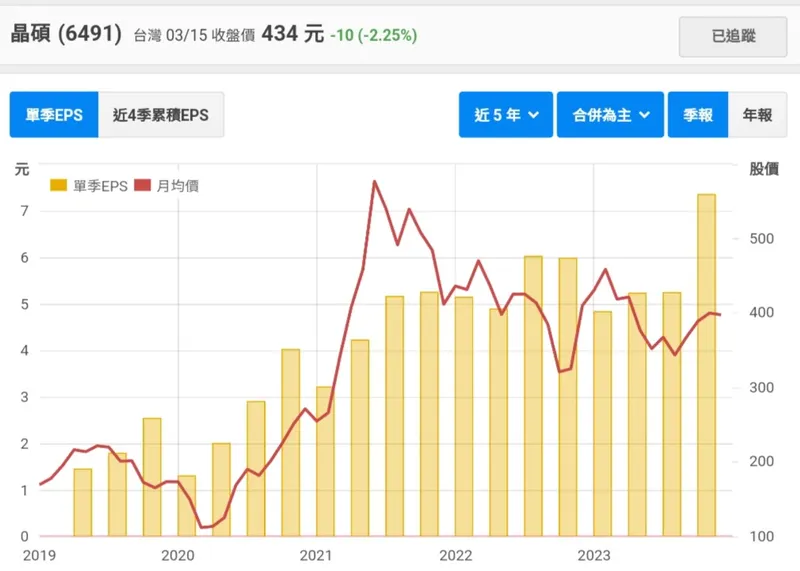The width and height of the screenshot is (800, 571).
Task: Click the 單季EPS legend label
Action: [x=100, y=186]
